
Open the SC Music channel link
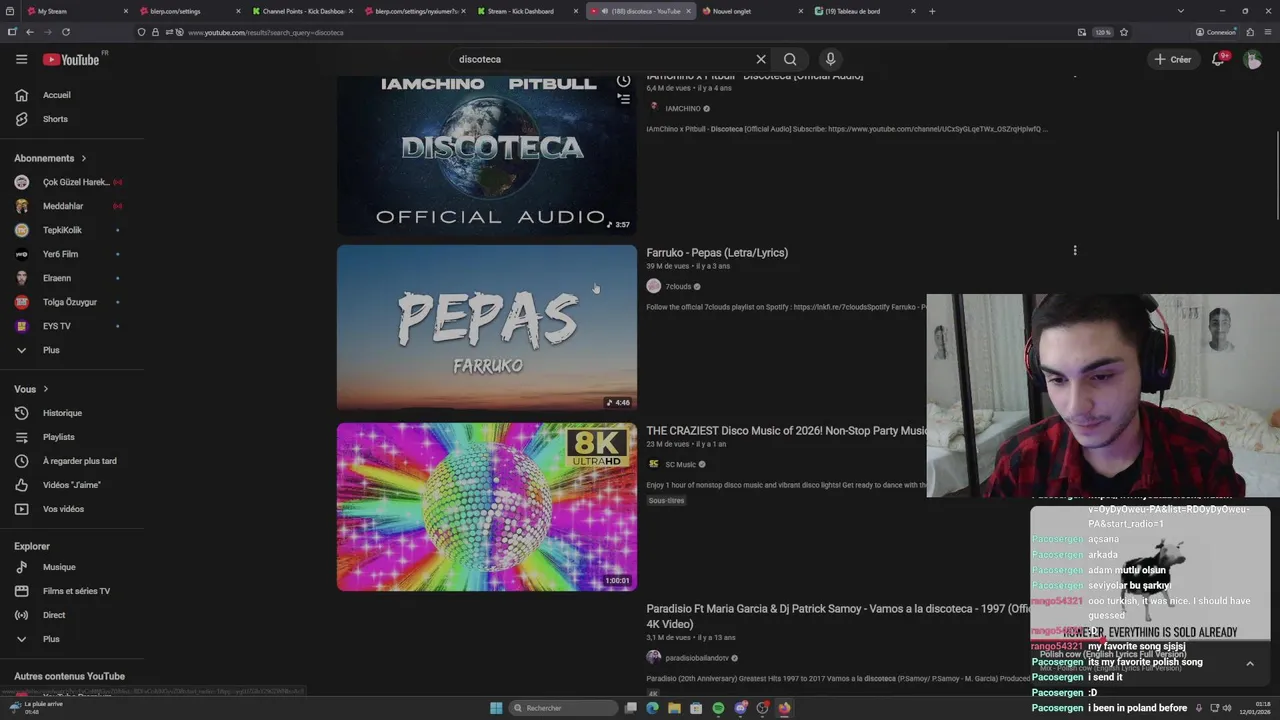click(x=680, y=464)
